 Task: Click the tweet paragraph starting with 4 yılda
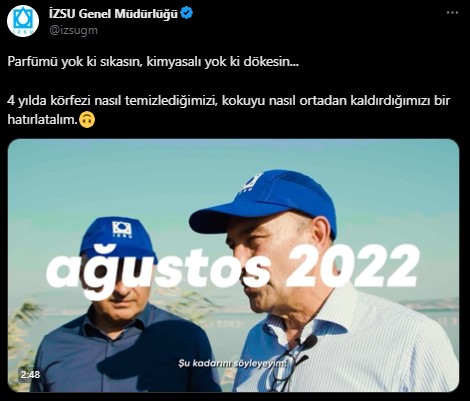pos(229,110)
